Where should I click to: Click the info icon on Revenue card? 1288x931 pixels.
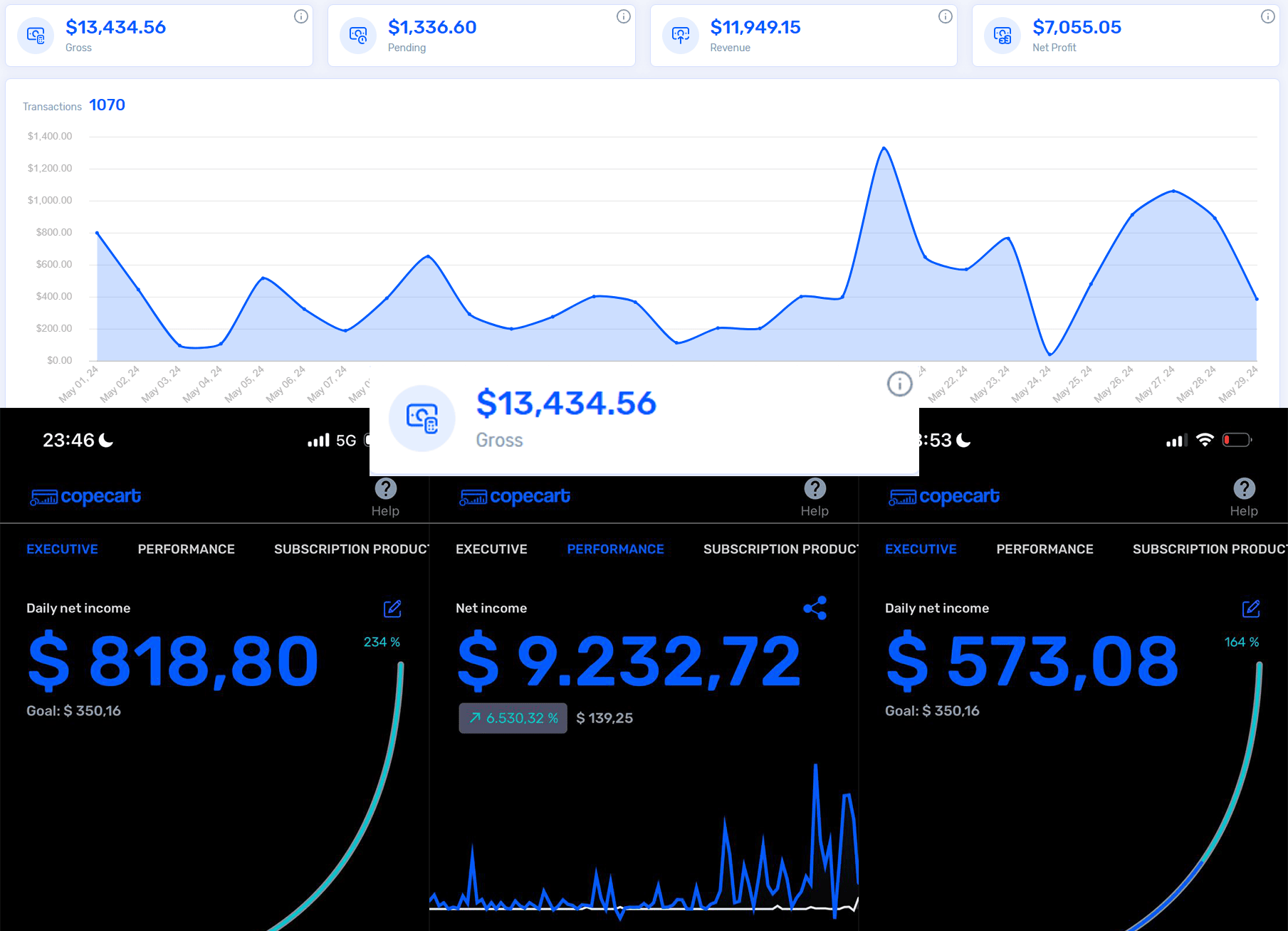pyautogui.click(x=946, y=16)
